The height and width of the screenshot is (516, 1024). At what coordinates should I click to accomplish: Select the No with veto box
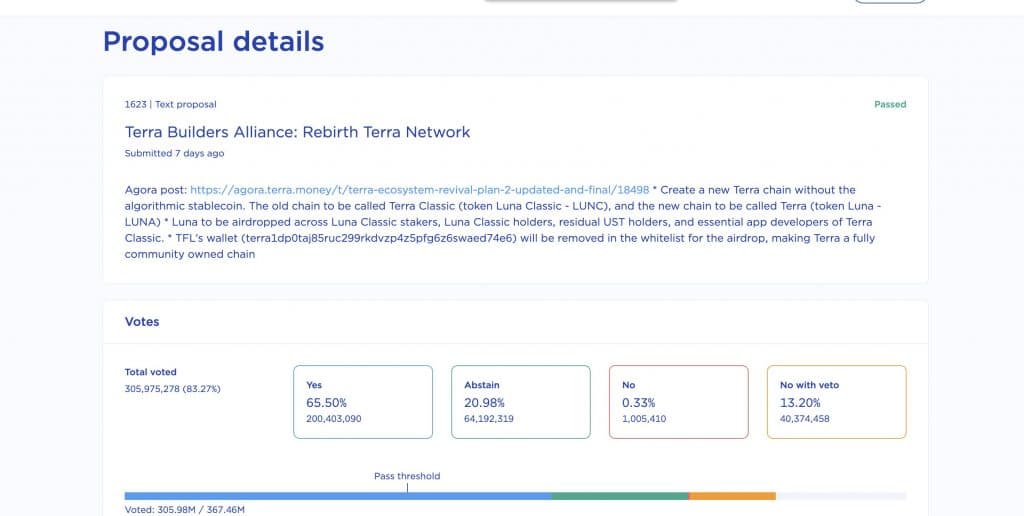tap(836, 401)
